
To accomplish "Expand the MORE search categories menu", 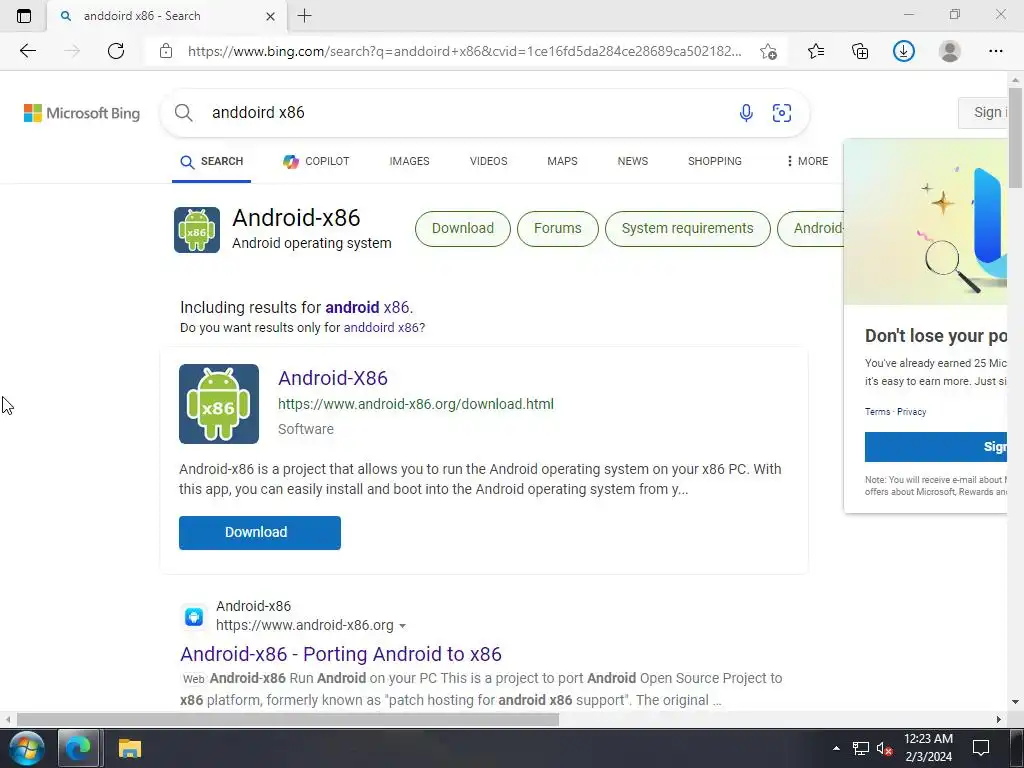I will pyautogui.click(x=807, y=161).
